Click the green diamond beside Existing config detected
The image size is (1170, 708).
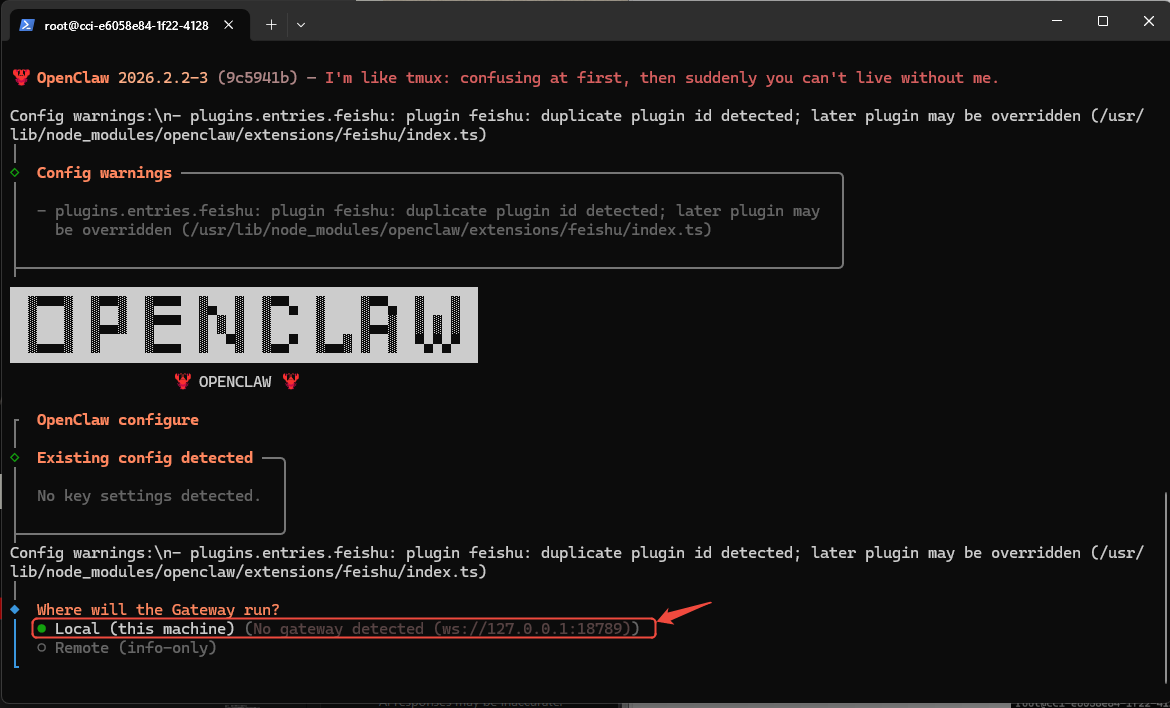16,457
